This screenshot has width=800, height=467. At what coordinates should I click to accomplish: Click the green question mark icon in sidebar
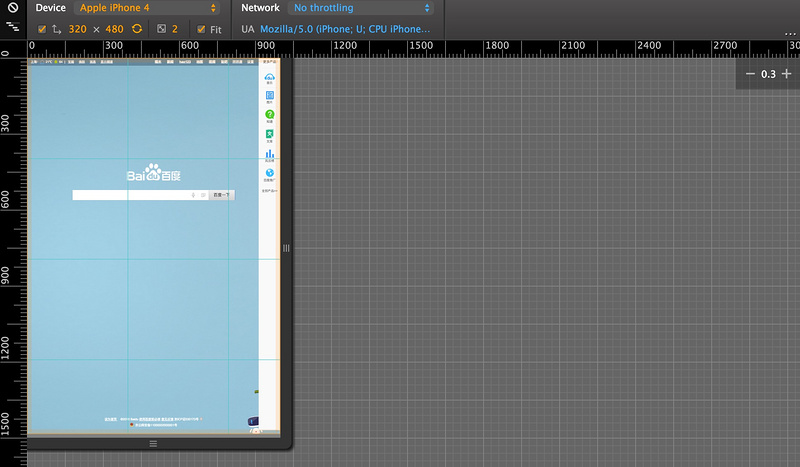tap(269, 114)
